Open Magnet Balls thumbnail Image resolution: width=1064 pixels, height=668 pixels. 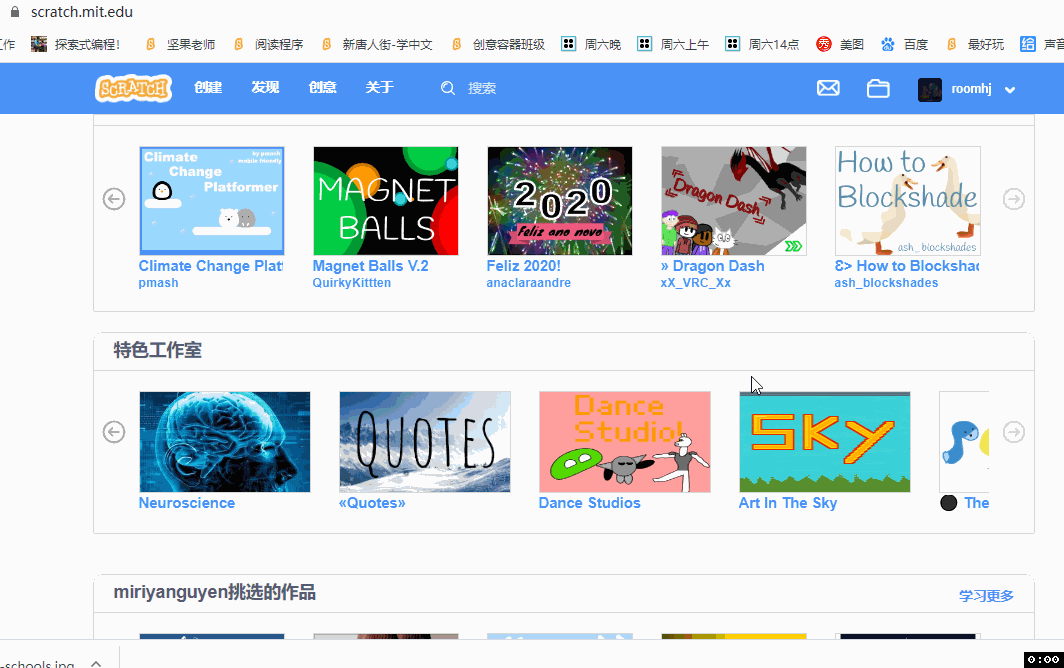click(x=385, y=201)
